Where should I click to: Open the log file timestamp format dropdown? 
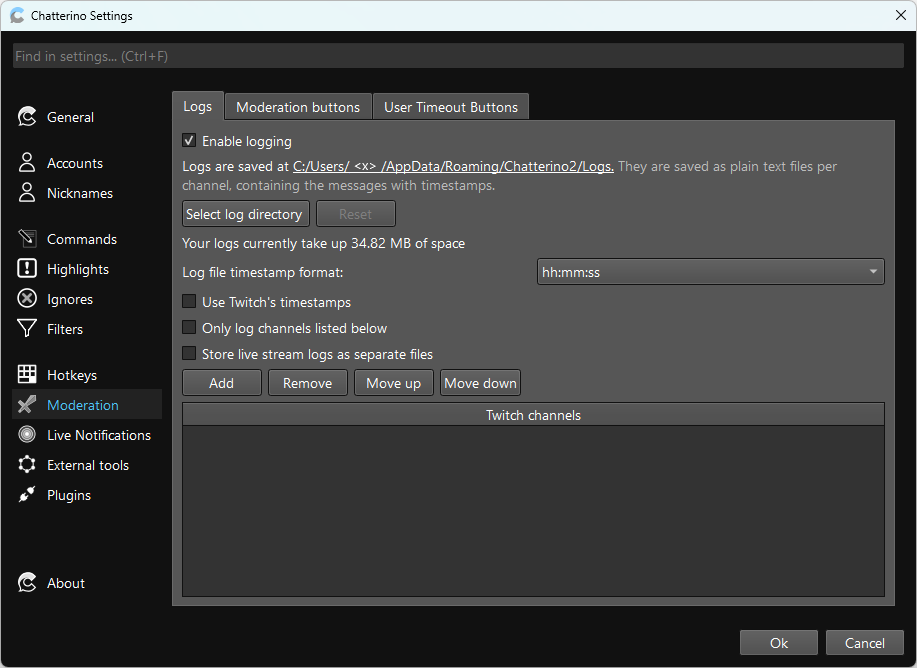[x=711, y=272]
